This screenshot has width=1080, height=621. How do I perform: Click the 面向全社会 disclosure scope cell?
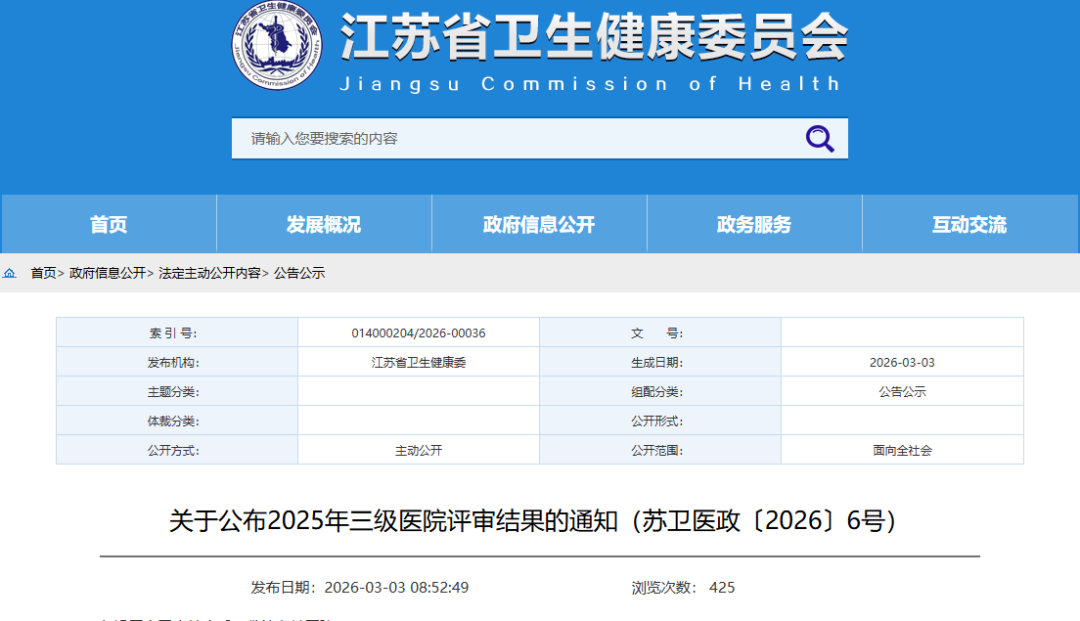coord(902,450)
